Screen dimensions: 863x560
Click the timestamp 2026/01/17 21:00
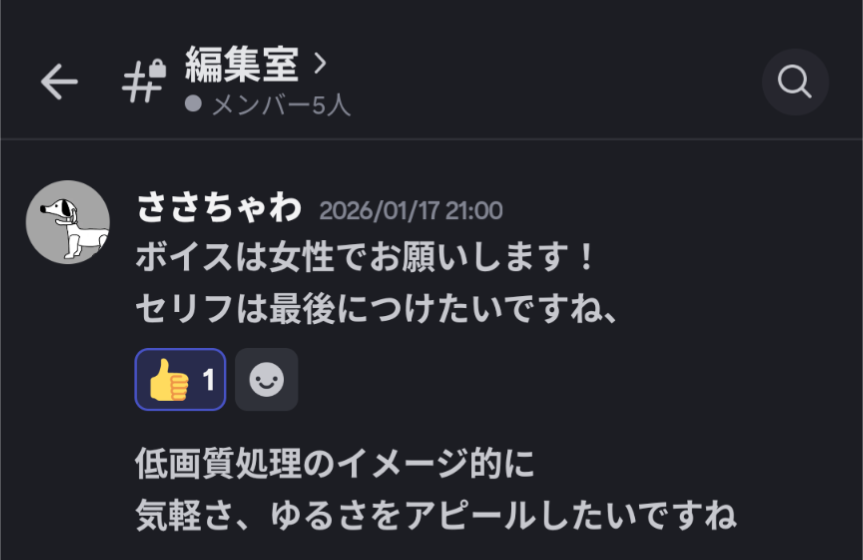[x=411, y=210]
